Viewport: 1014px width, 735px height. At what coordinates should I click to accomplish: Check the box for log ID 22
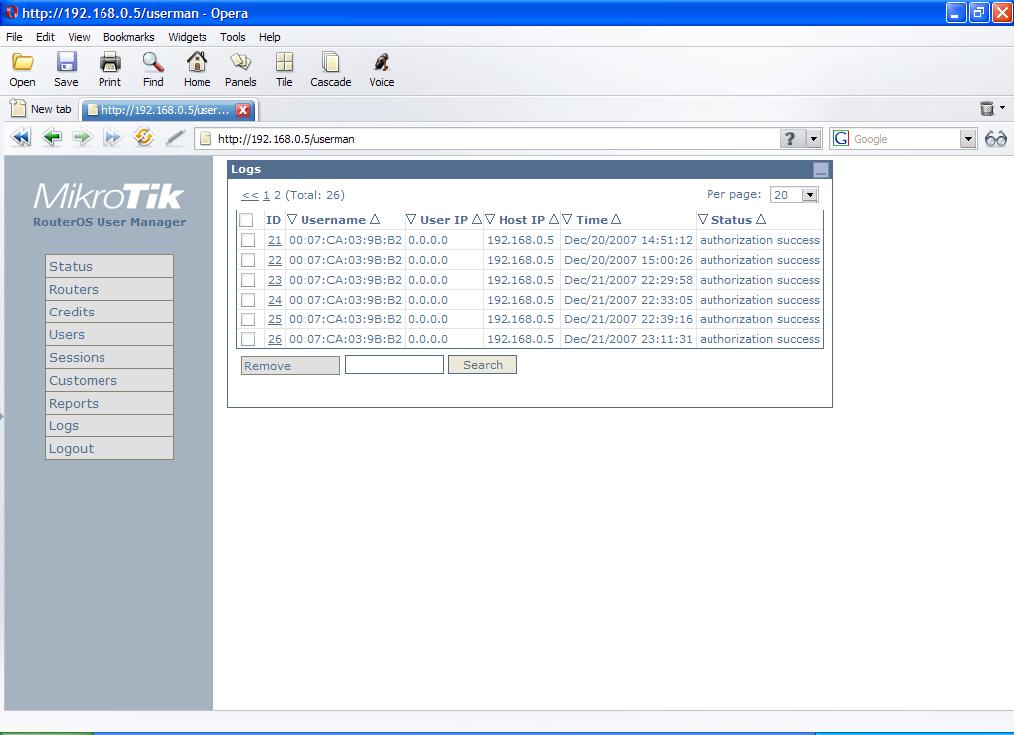pyautogui.click(x=248, y=260)
